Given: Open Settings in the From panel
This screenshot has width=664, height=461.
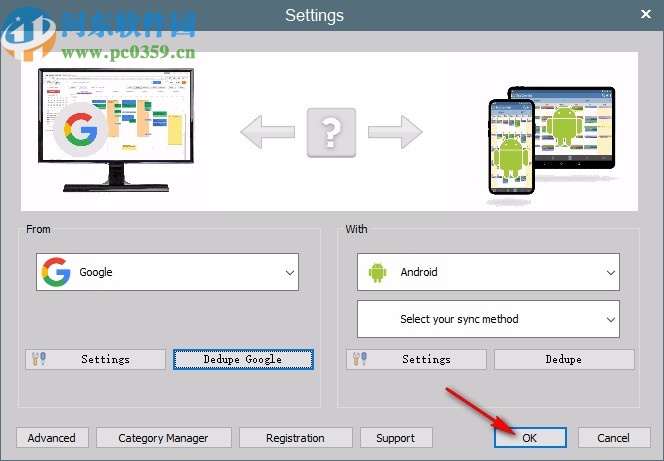Looking at the screenshot, I should pos(95,359).
